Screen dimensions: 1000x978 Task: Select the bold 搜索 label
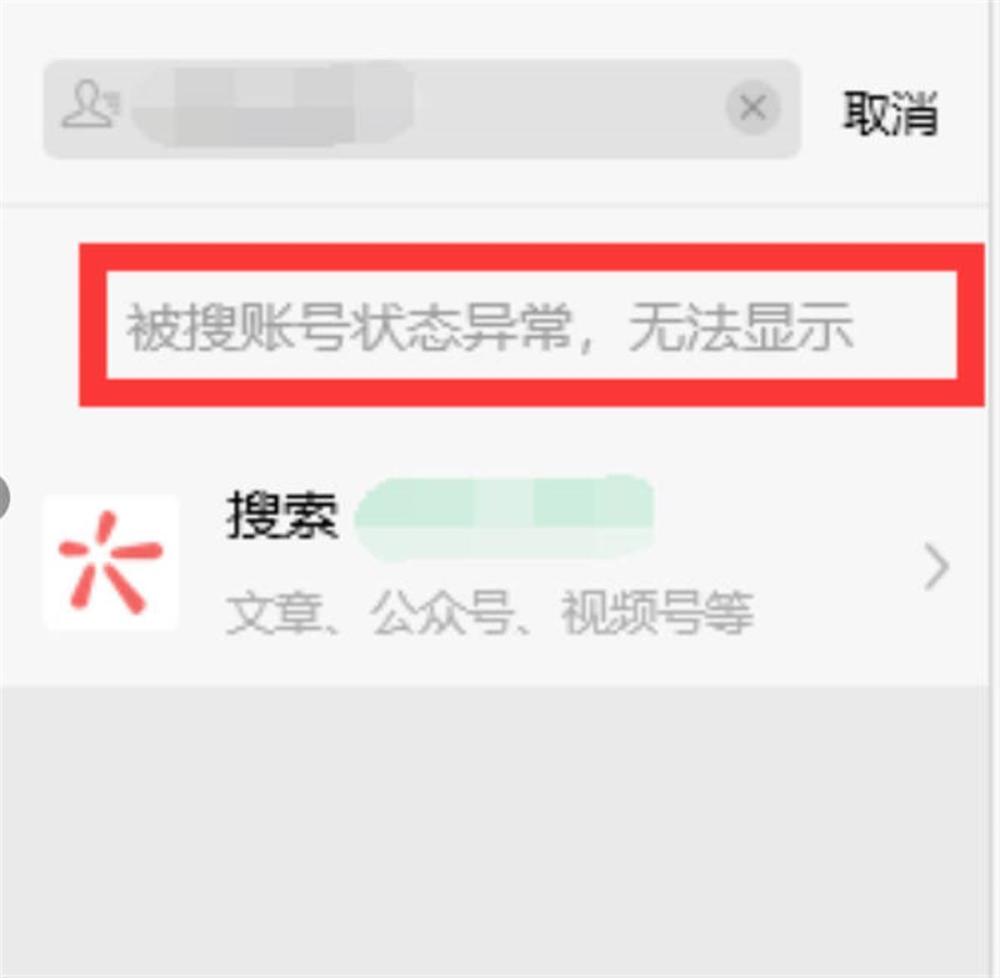pyautogui.click(x=282, y=516)
